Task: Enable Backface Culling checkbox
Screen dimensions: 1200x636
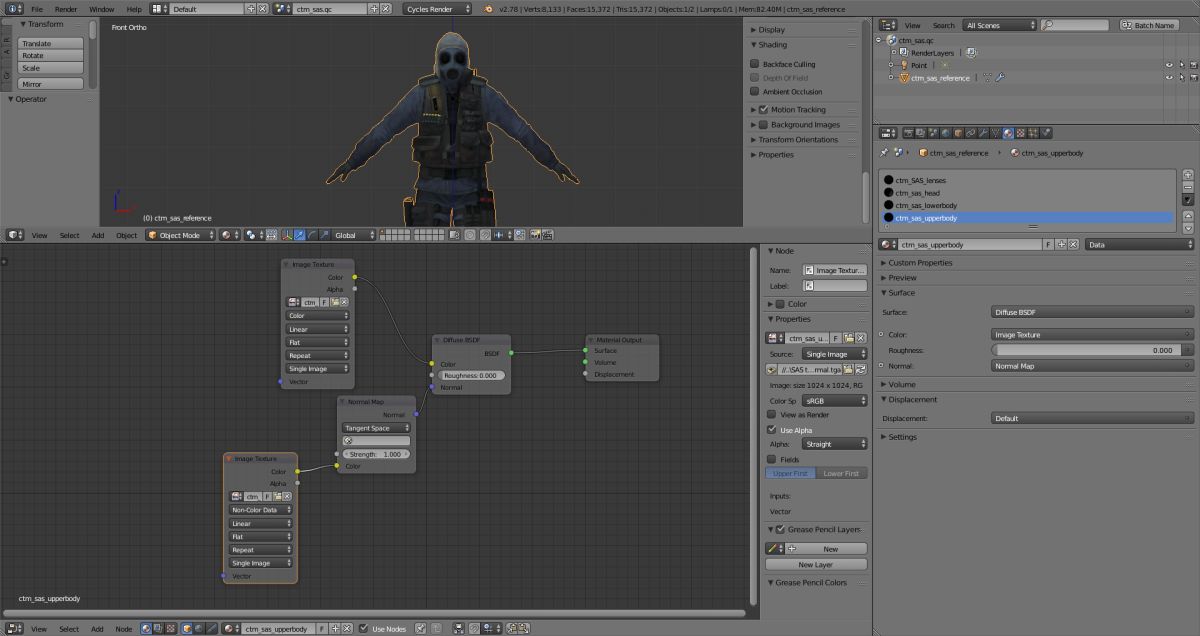Action: pos(755,64)
